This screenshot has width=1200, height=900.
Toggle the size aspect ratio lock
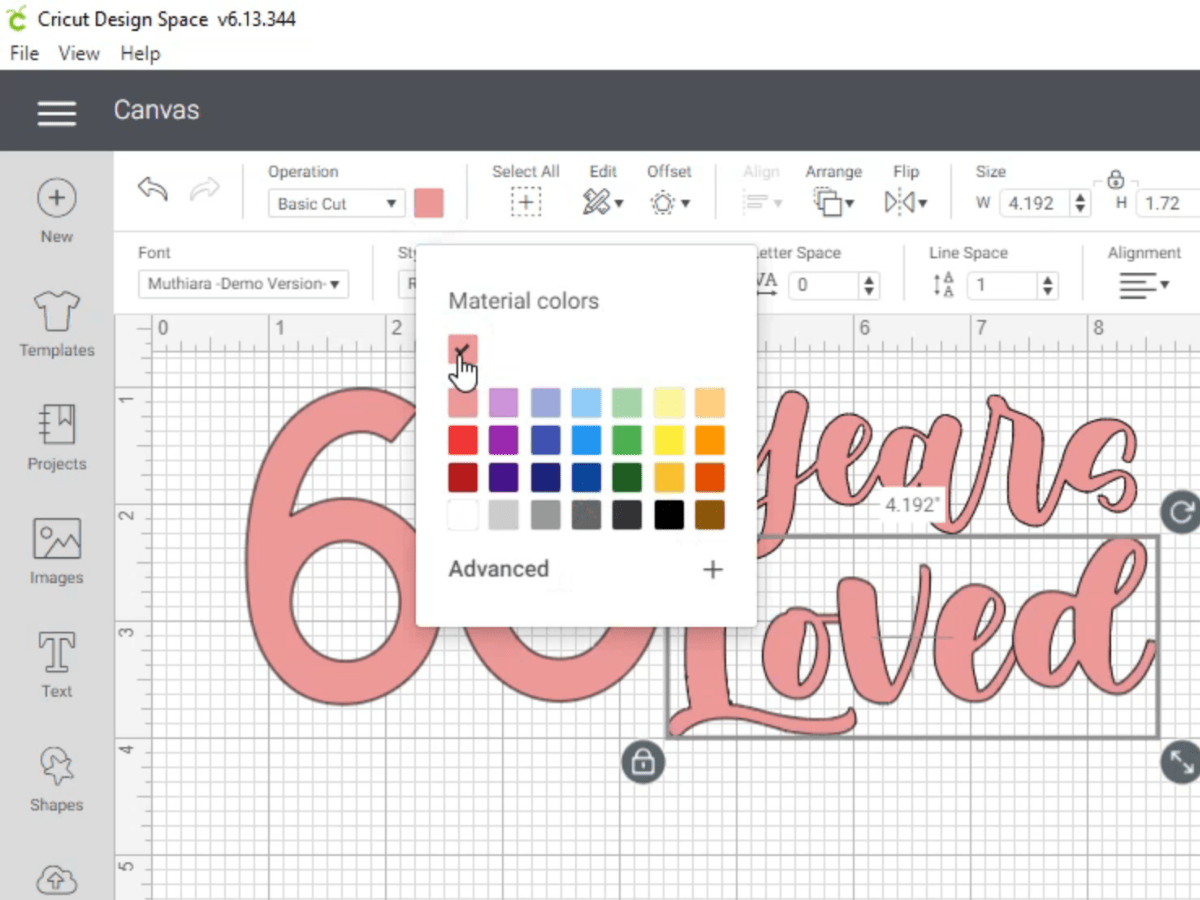1116,180
